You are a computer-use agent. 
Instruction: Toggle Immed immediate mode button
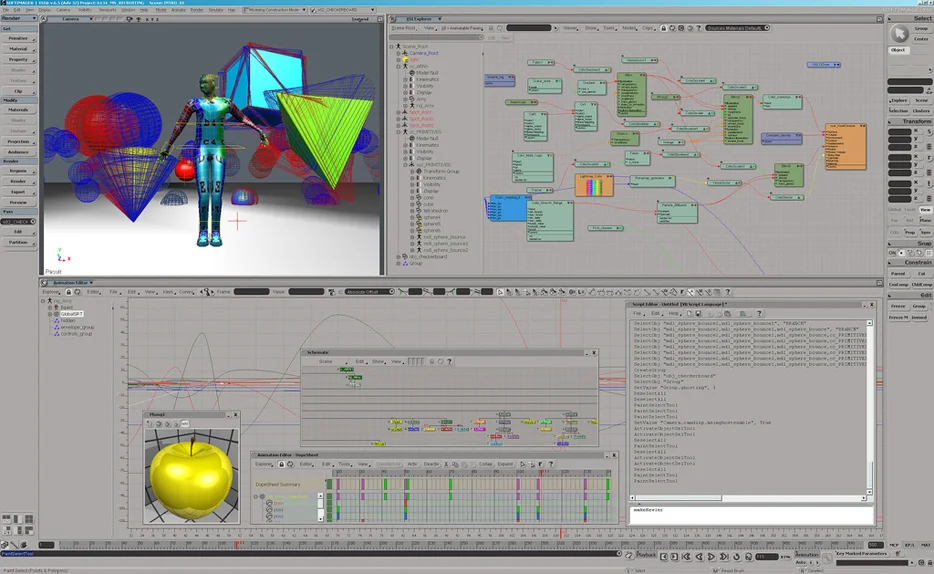click(919, 317)
